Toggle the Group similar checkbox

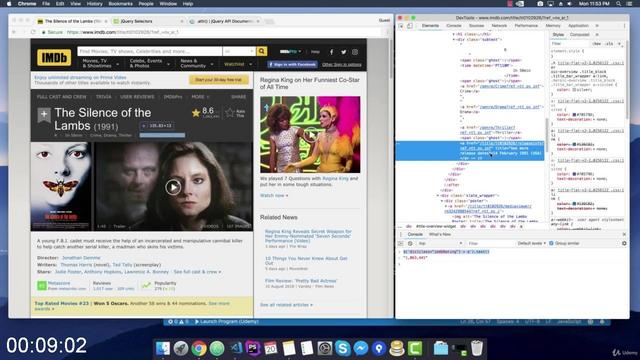click(551, 243)
